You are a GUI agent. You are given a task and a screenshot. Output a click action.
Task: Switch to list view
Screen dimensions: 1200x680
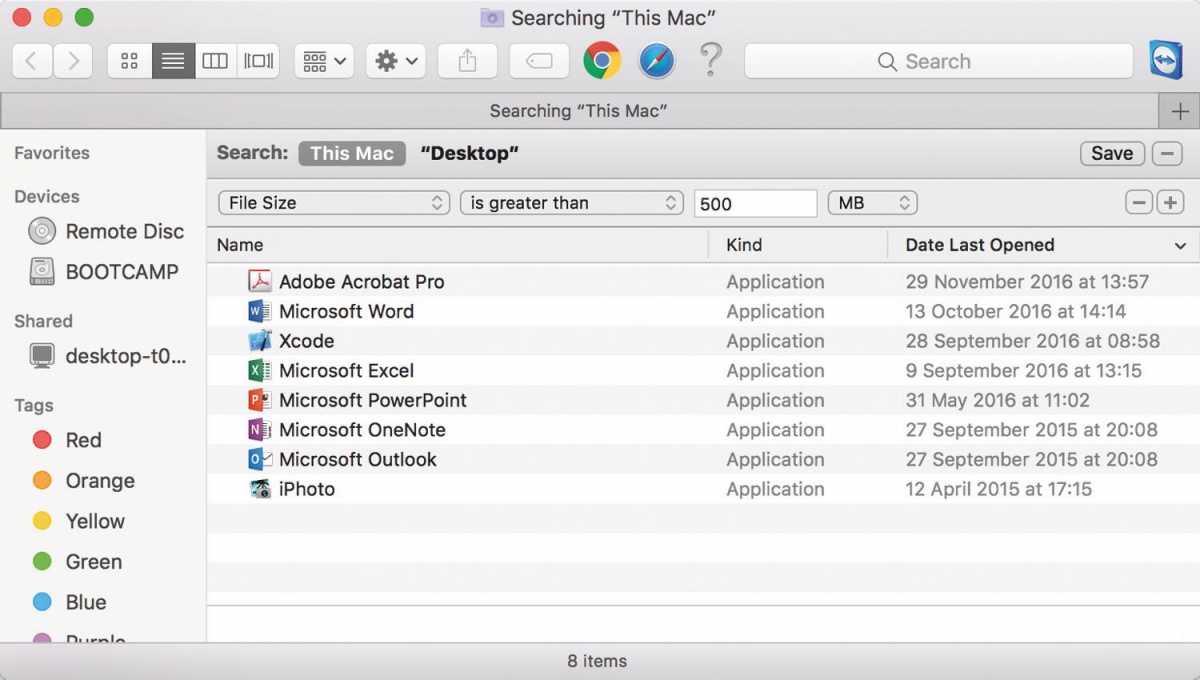pyautogui.click(x=173, y=61)
